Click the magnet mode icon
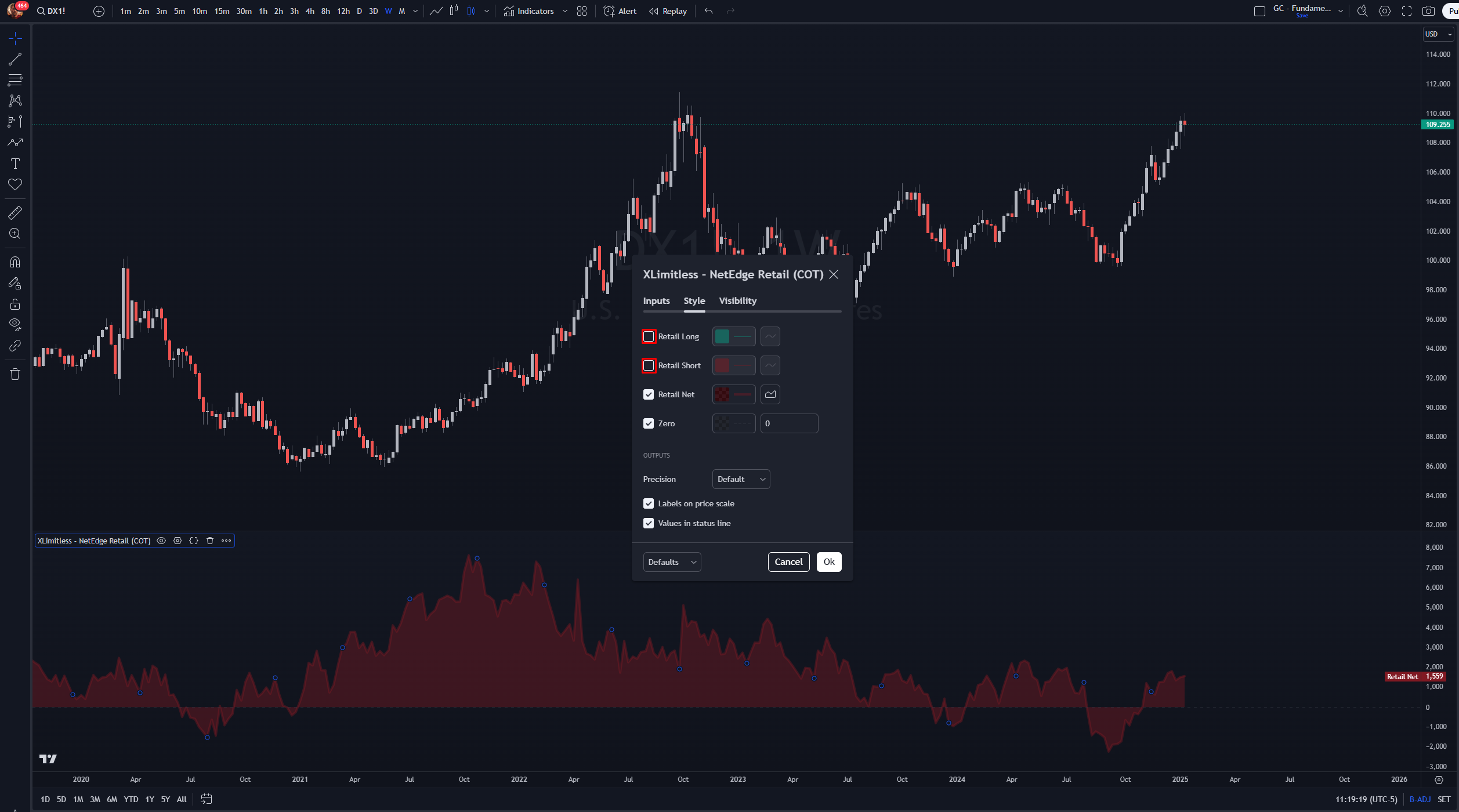Viewport: 1459px width, 812px height. pos(15,262)
